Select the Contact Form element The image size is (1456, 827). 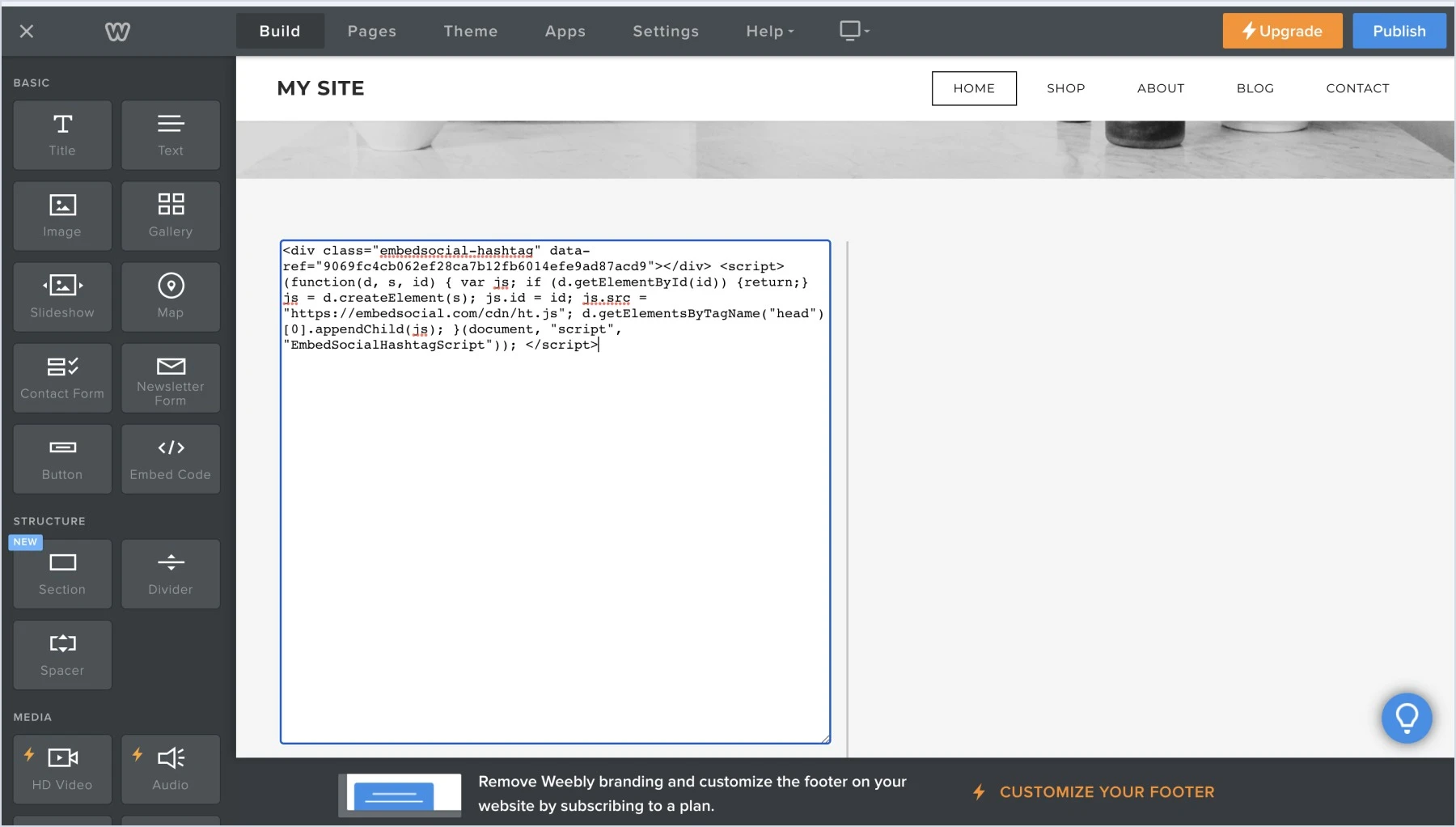62,378
